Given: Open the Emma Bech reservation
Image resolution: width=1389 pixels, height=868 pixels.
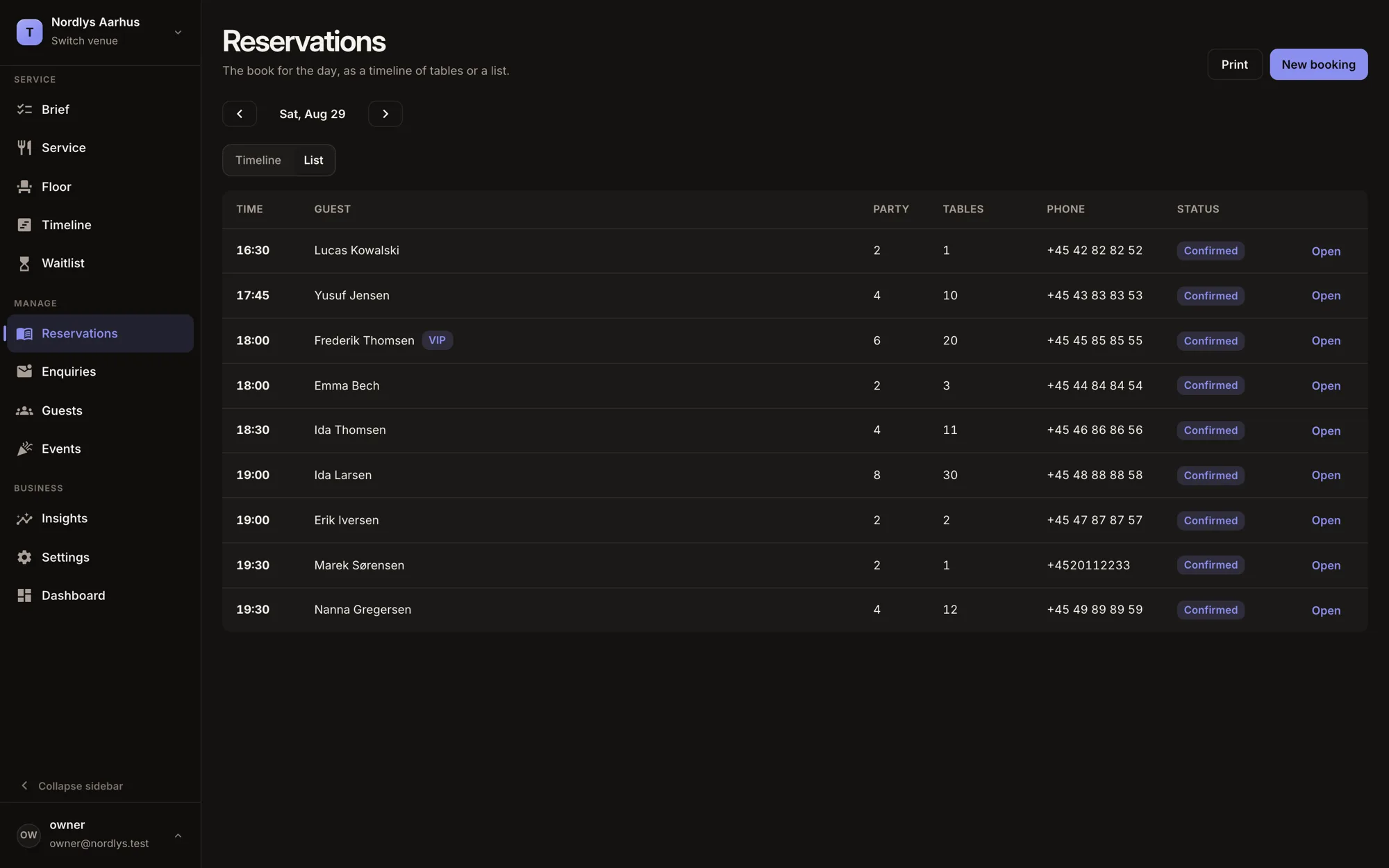Looking at the screenshot, I should tap(1326, 386).
